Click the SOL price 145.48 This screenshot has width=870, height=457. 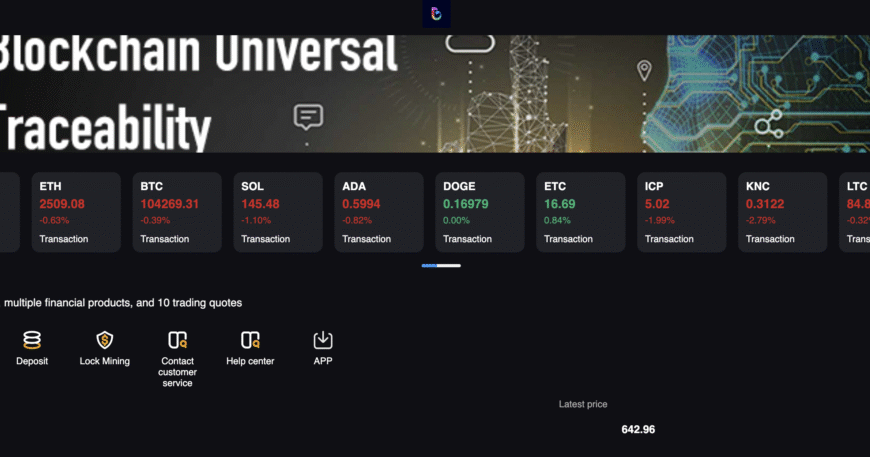[x=260, y=204]
